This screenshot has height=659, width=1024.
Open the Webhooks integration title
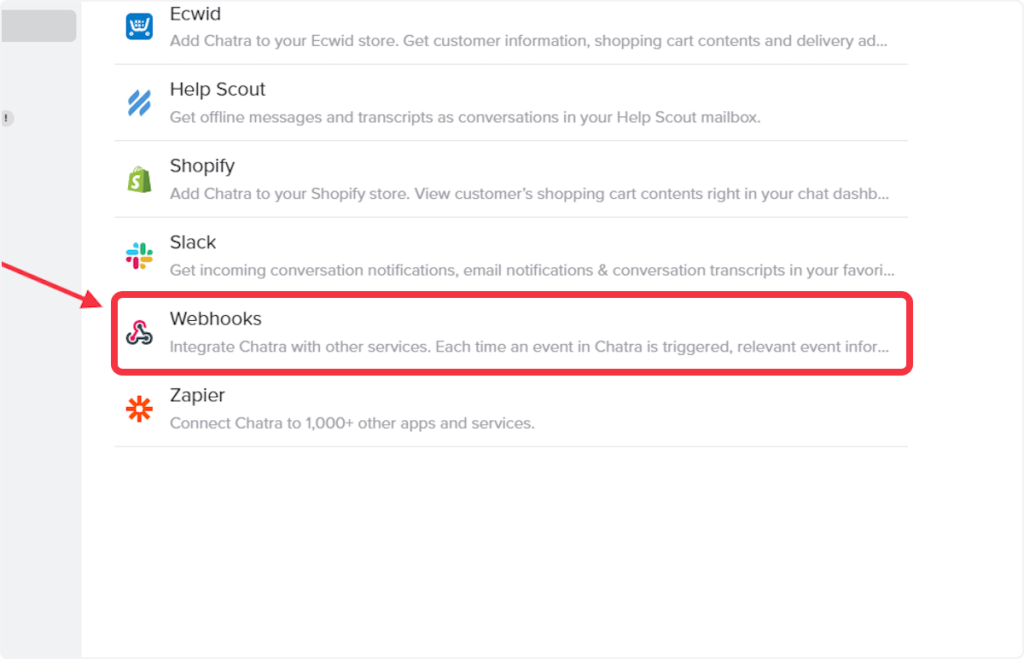point(215,319)
